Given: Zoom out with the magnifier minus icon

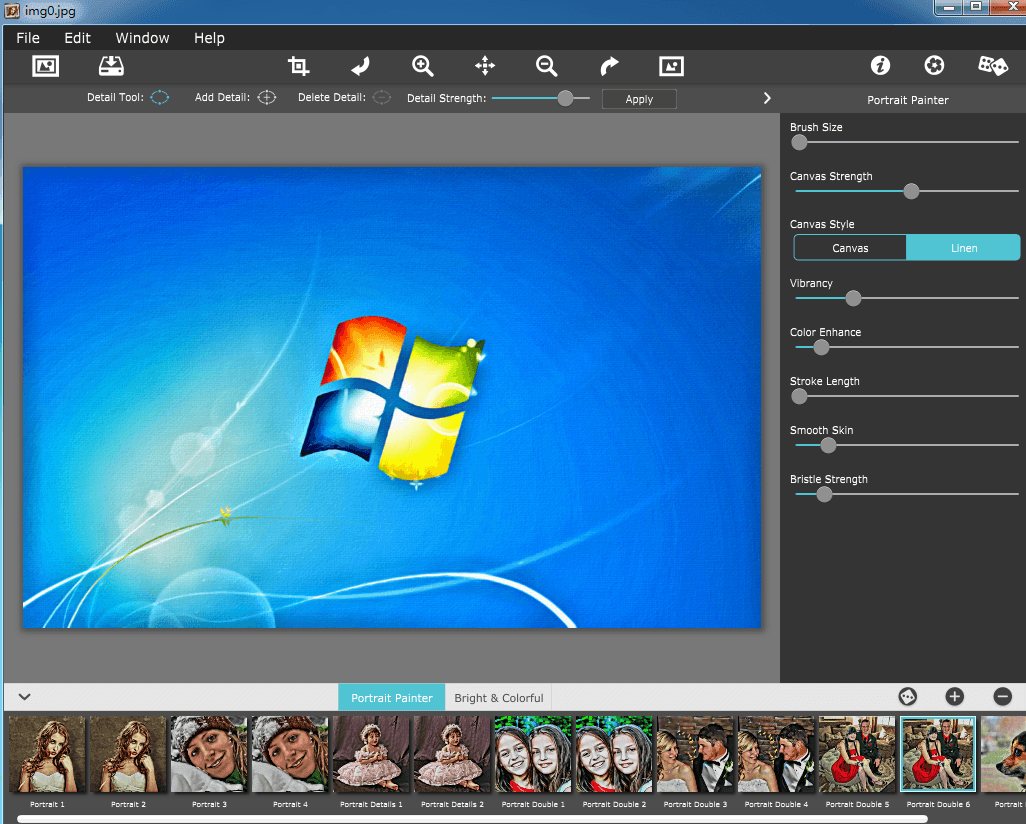Looking at the screenshot, I should tap(546, 66).
